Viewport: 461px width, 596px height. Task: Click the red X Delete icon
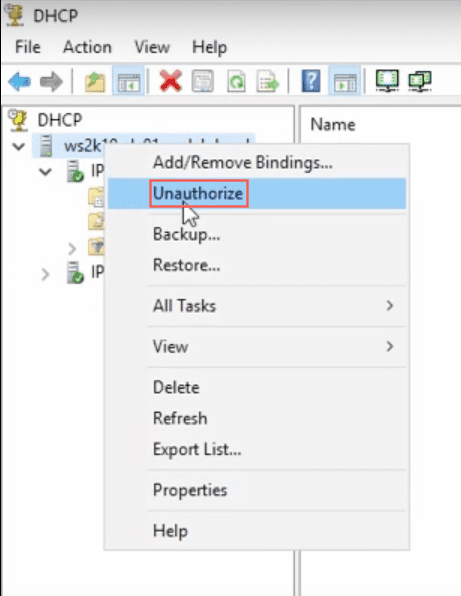[171, 81]
